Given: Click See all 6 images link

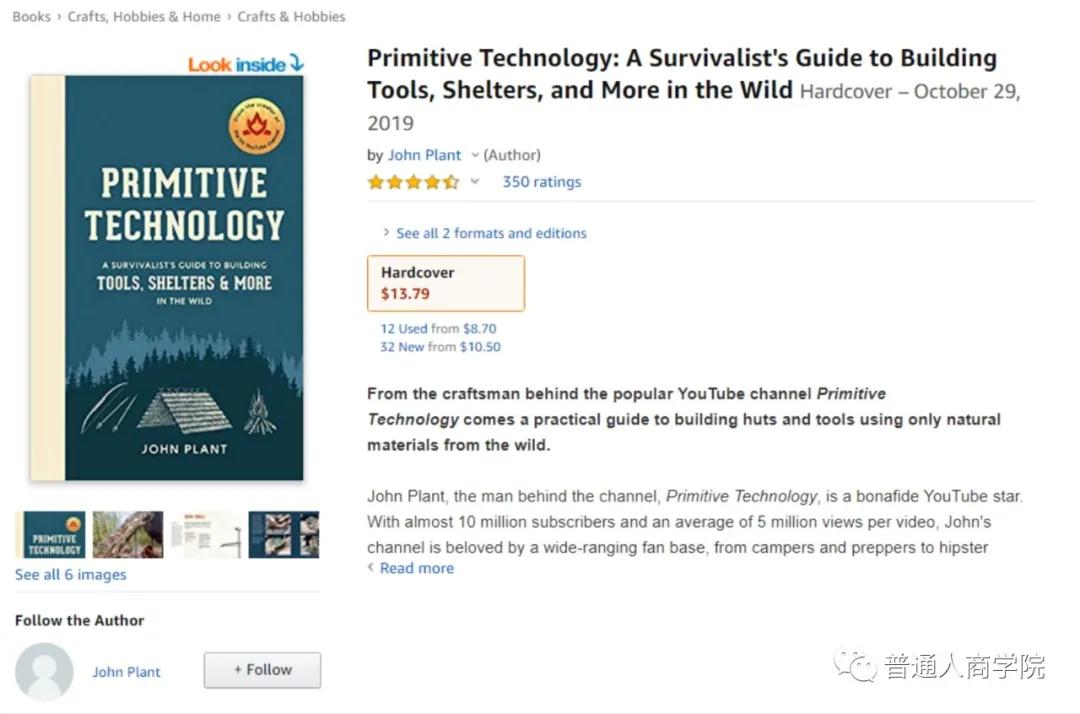Looking at the screenshot, I should click(x=71, y=575).
